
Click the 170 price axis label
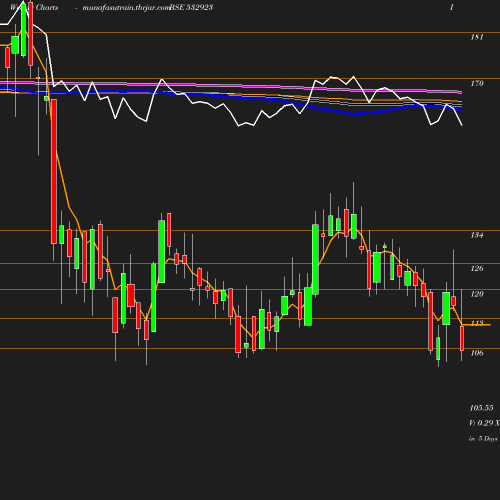point(477,83)
